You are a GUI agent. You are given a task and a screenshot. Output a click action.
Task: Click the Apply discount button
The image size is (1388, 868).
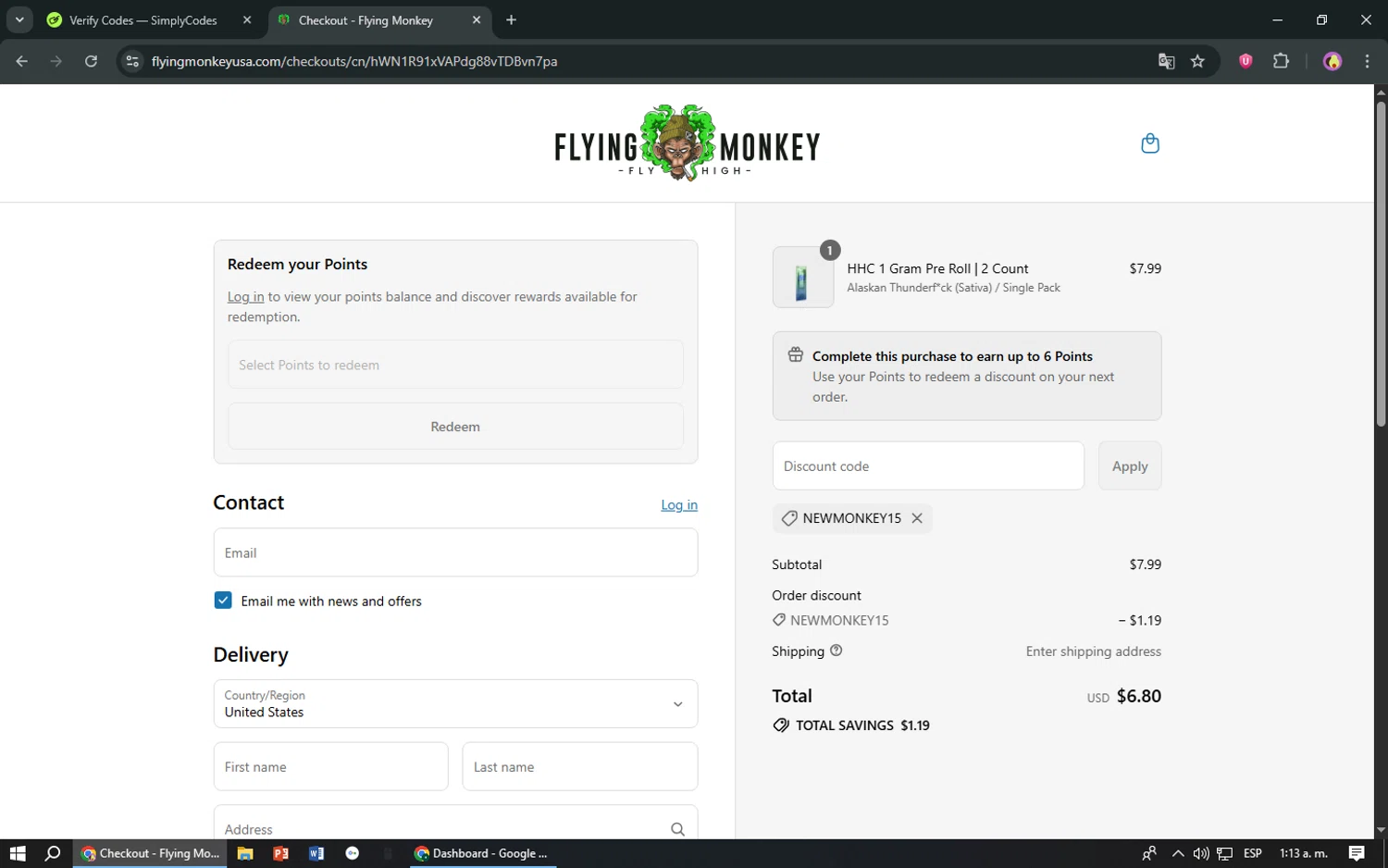[x=1130, y=466]
